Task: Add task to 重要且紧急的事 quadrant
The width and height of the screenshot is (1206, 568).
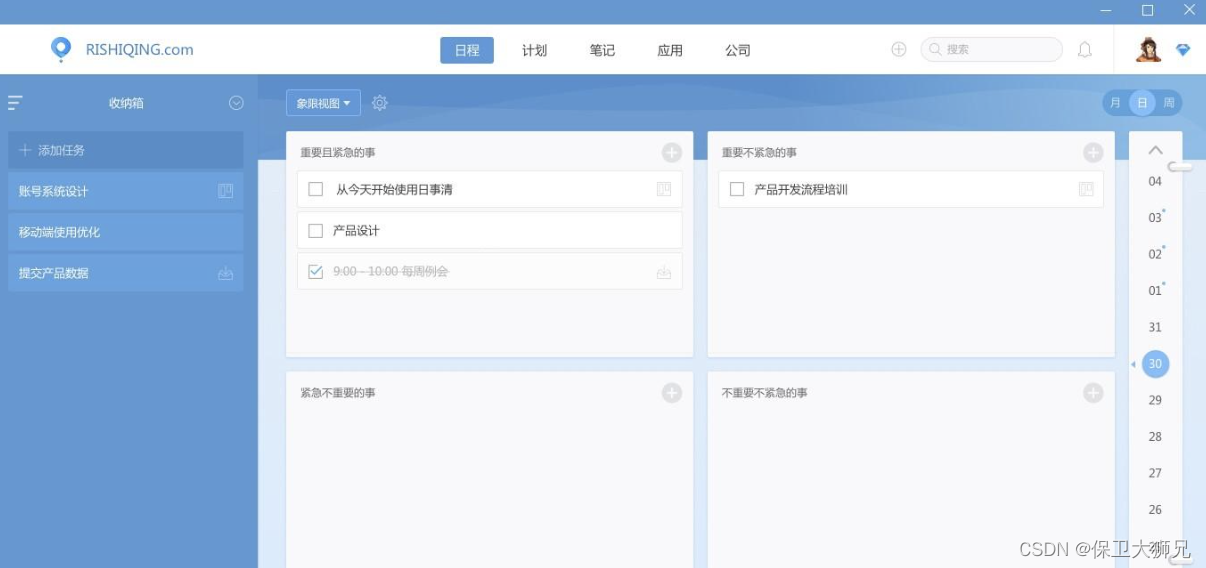Action: [672, 152]
